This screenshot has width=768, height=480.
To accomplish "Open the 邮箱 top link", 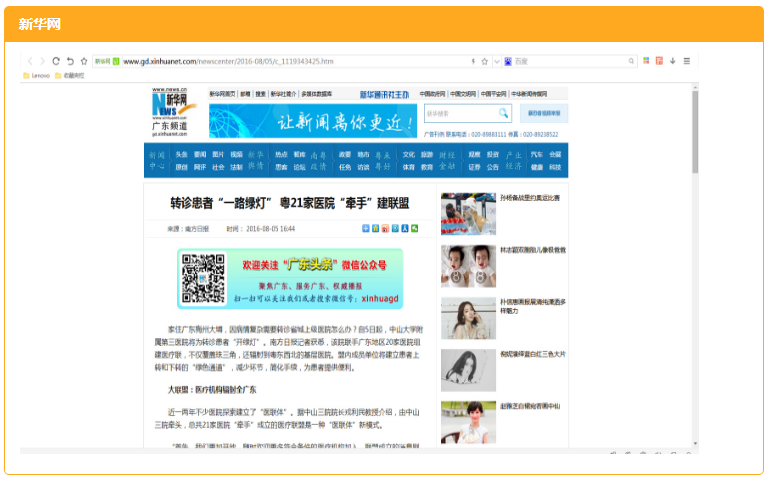I will (245, 94).
